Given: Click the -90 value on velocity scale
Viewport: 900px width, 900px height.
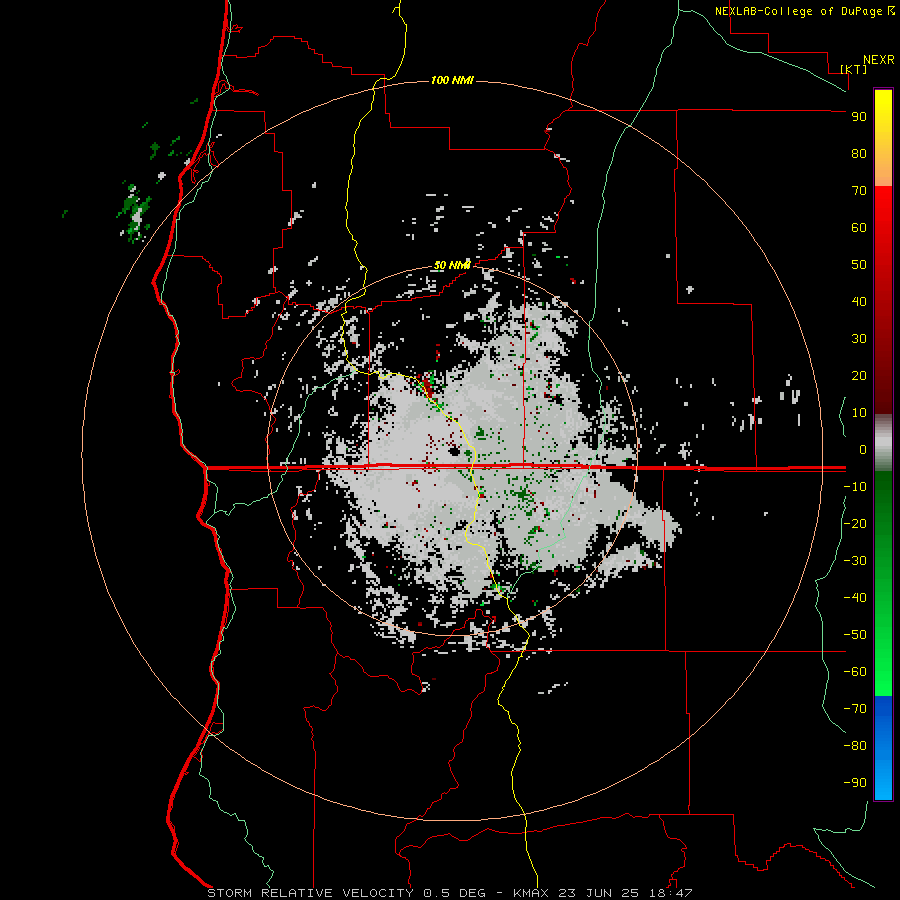Looking at the screenshot, I should coord(855,783).
